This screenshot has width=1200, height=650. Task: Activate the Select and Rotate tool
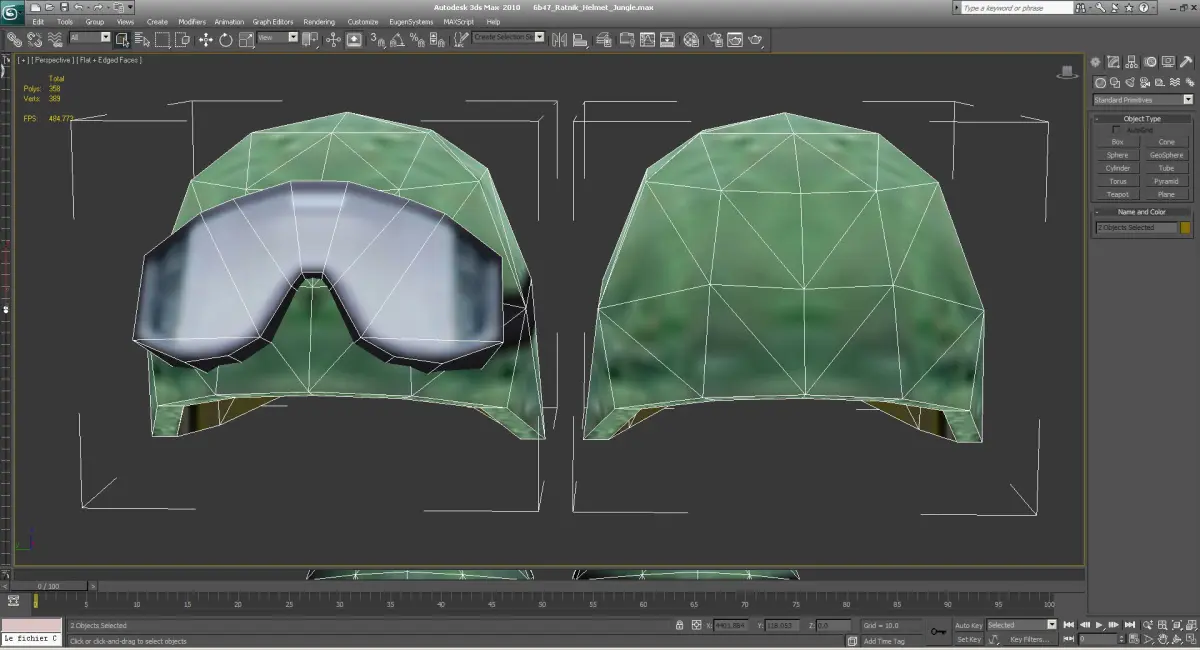click(x=226, y=39)
